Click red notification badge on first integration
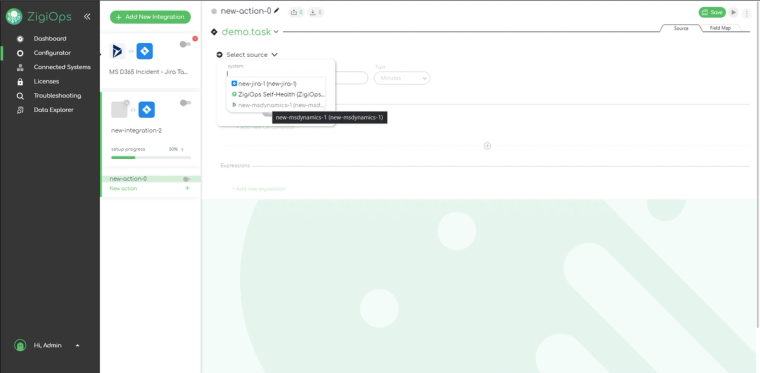760x373 pixels. (x=195, y=39)
